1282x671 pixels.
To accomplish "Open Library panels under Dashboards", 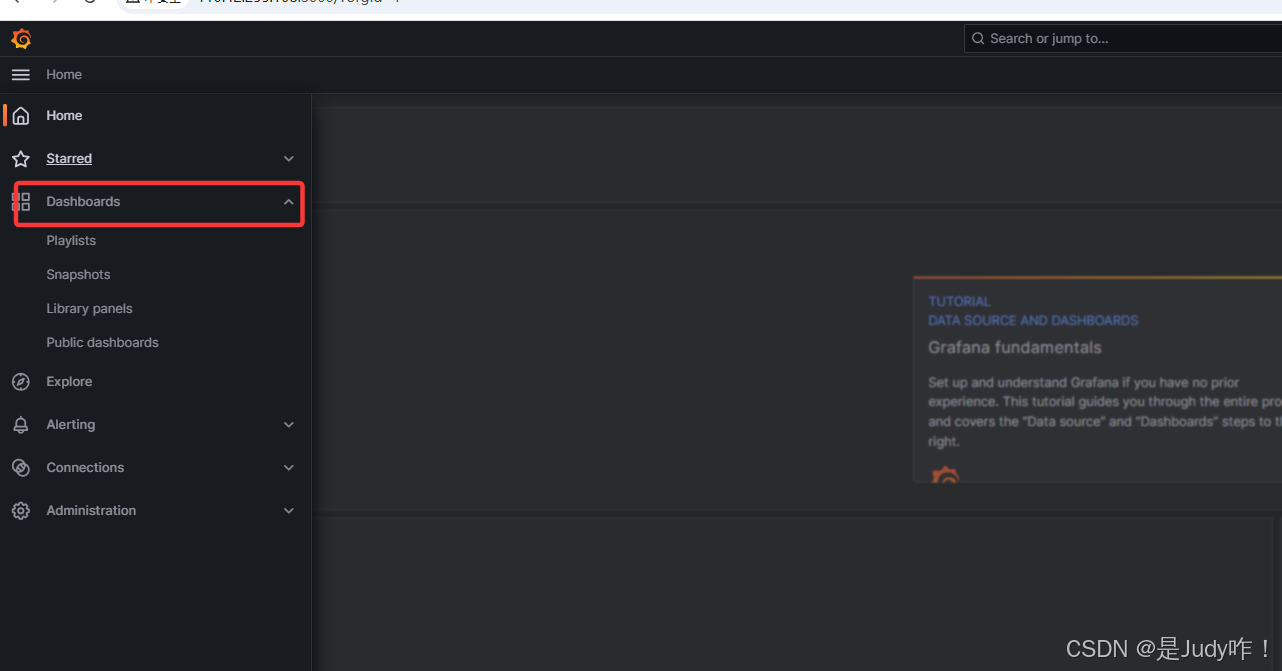I will [x=89, y=309].
